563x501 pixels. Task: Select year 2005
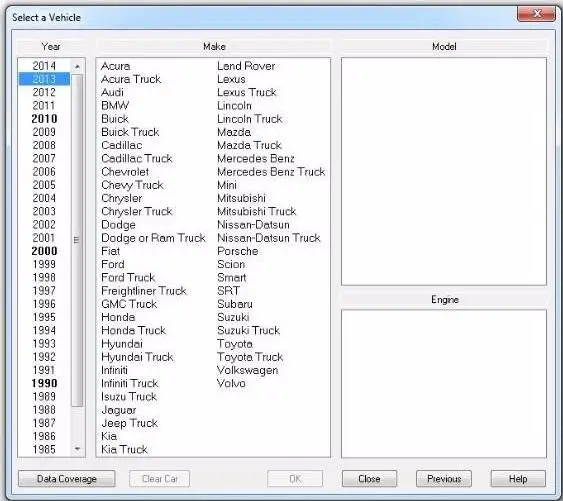pyautogui.click(x=44, y=185)
